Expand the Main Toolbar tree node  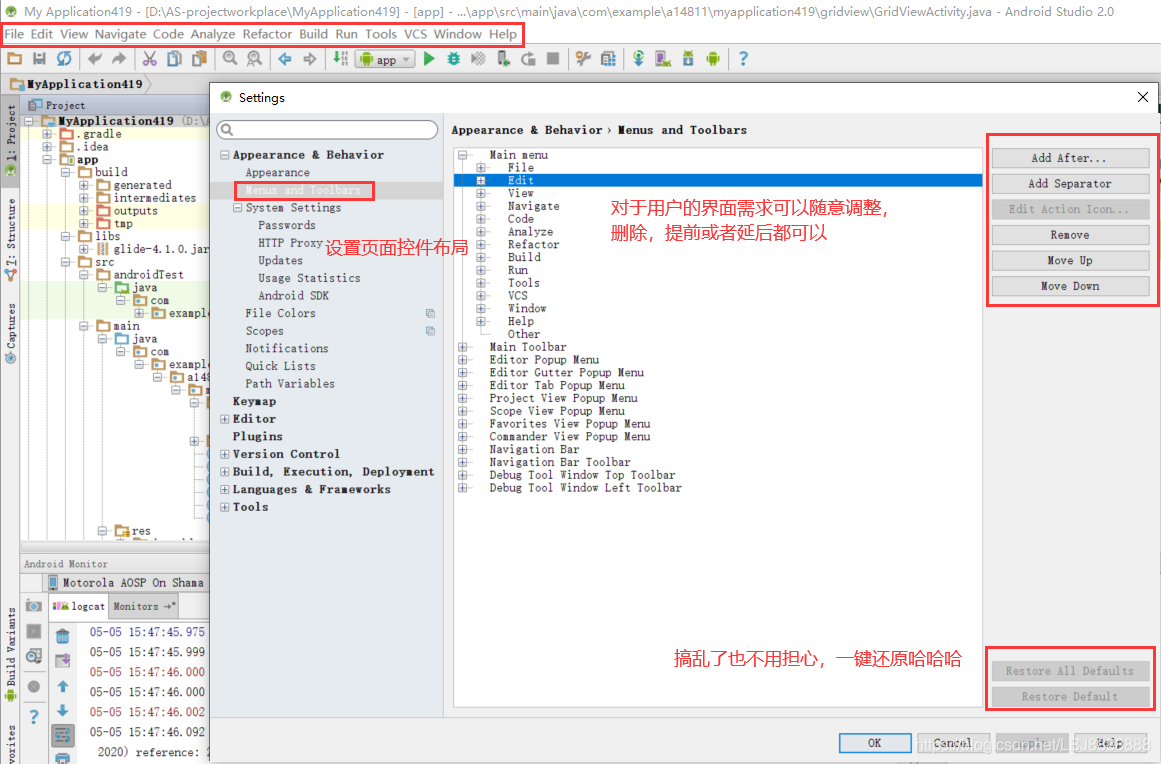(x=463, y=347)
